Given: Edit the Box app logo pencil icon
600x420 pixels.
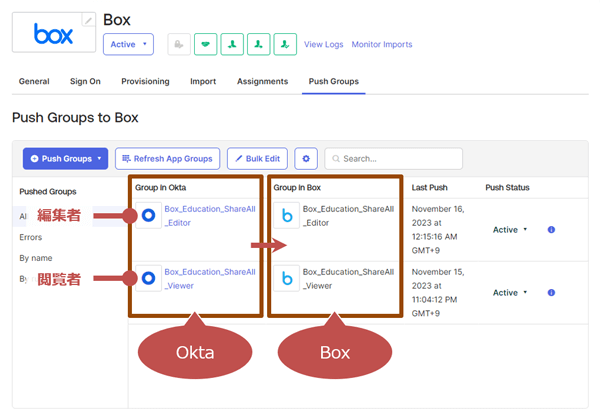Looking at the screenshot, I should 88,20.
